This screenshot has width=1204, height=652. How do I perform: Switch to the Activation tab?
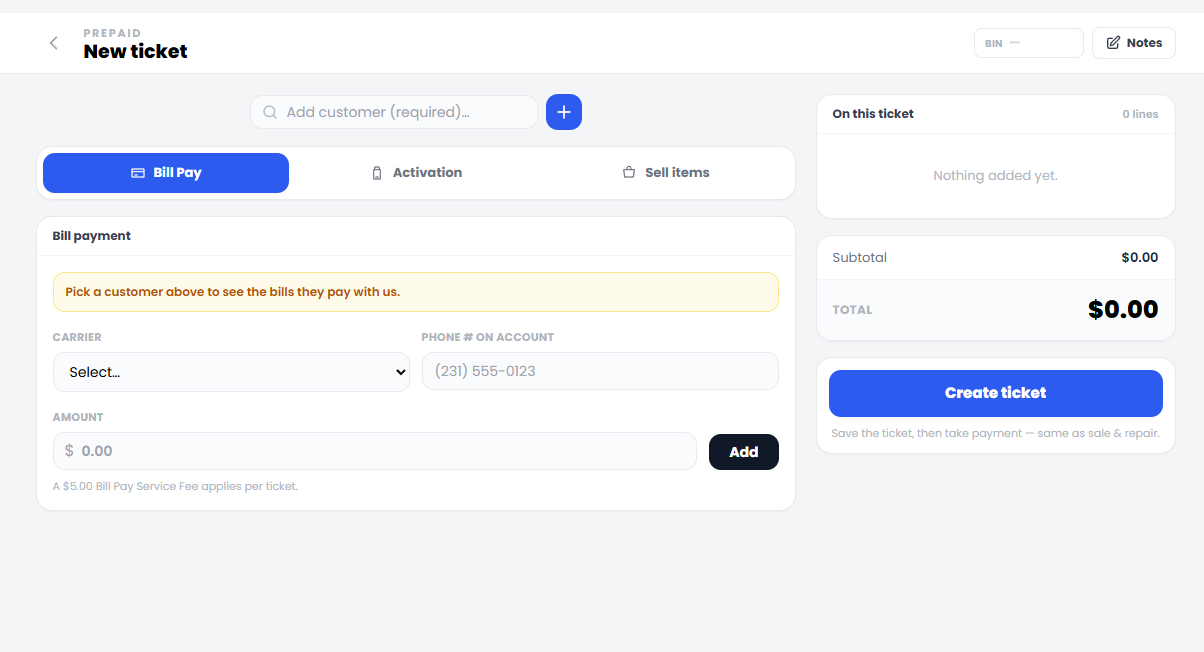(x=416, y=173)
